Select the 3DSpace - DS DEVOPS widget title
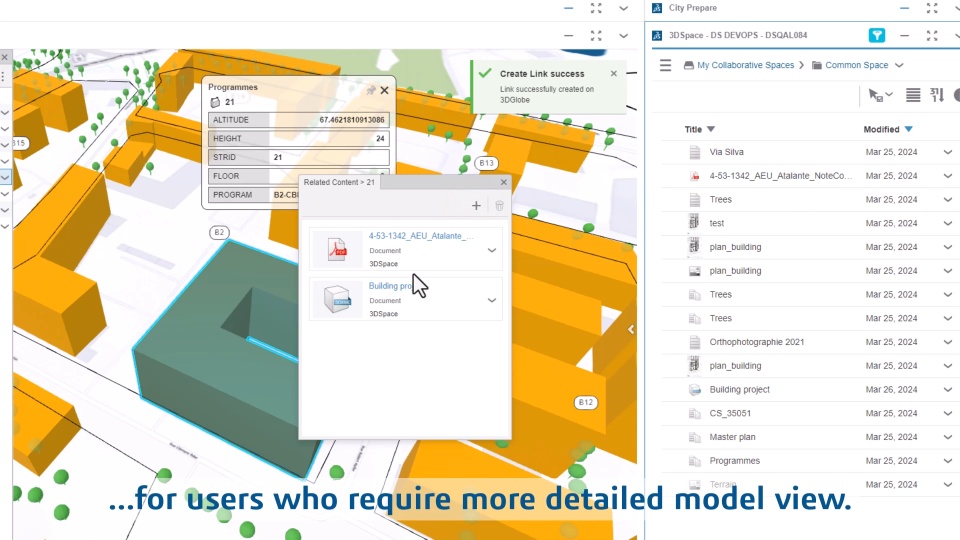 click(x=738, y=36)
